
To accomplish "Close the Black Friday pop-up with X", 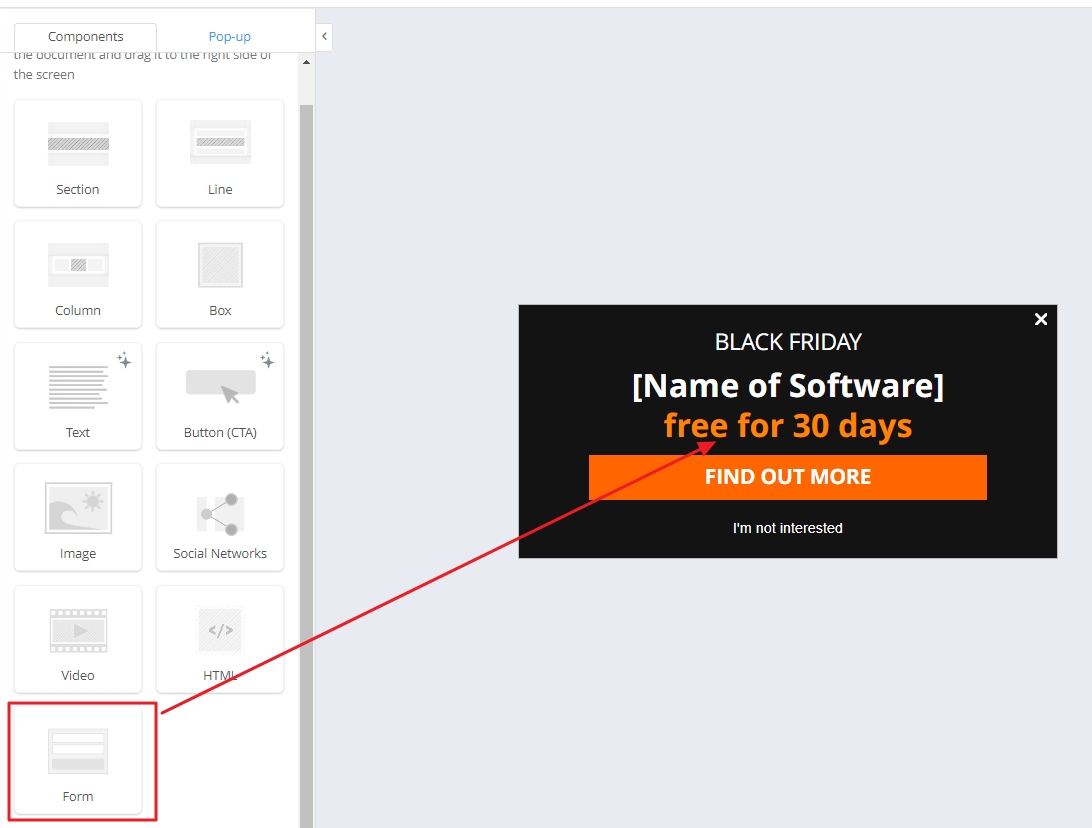I will (1040, 319).
